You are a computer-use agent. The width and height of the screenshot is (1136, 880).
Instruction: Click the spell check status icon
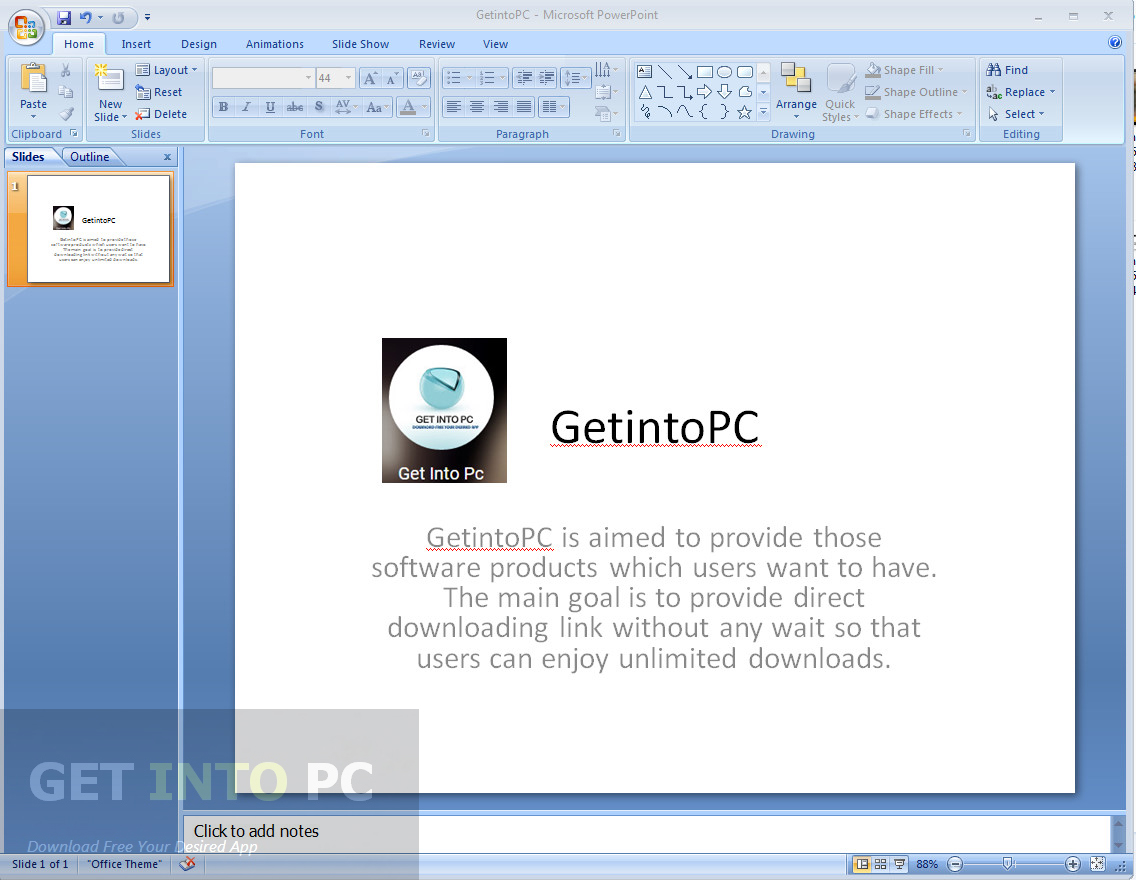[187, 863]
